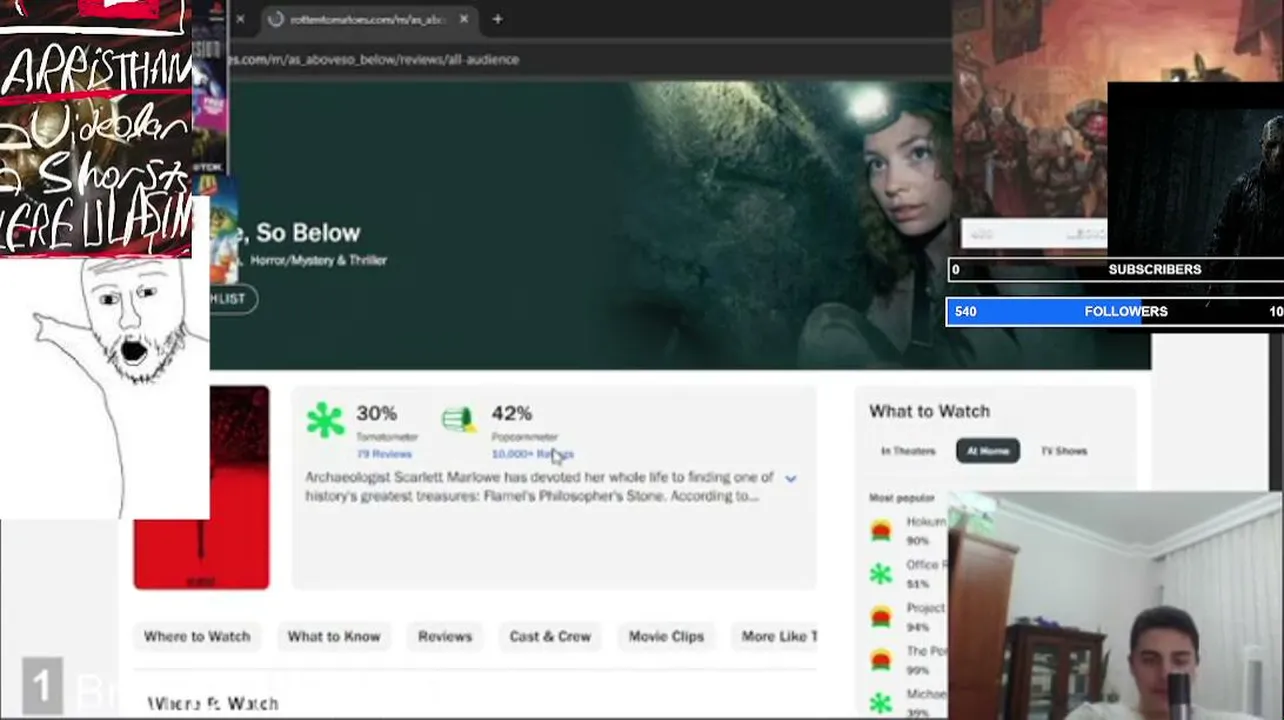Screen dimensions: 1284x720
Task: Jump to the Where to Watch section
Action: coord(197,636)
